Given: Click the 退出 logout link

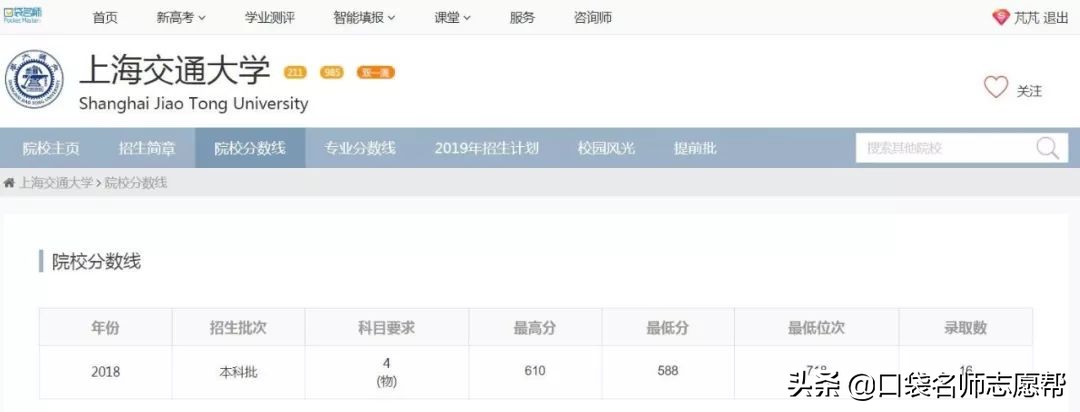Looking at the screenshot, I should 1056,19.
